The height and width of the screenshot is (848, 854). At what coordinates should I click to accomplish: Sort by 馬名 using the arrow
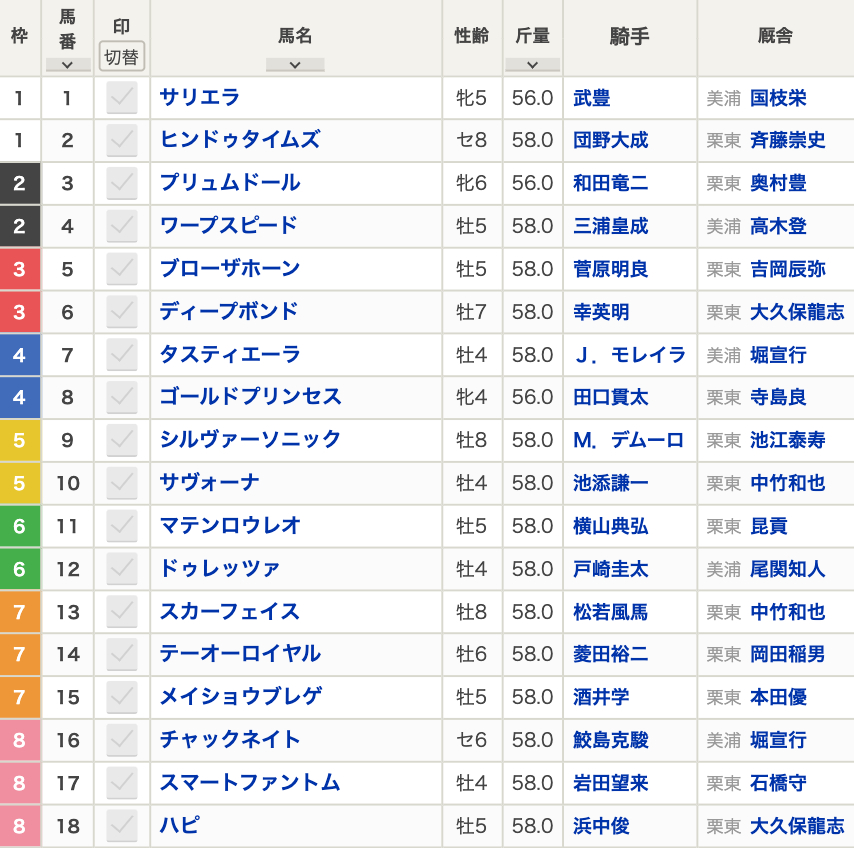(295, 65)
